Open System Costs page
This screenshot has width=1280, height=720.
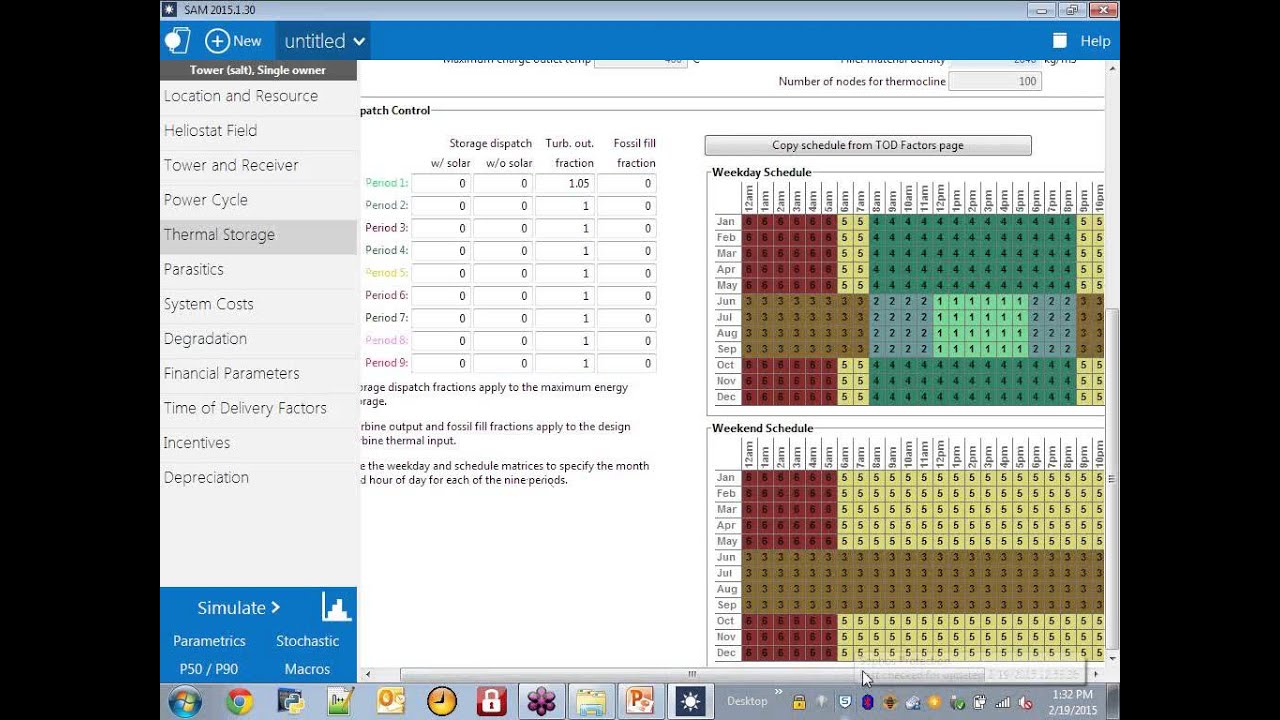[x=258, y=304]
